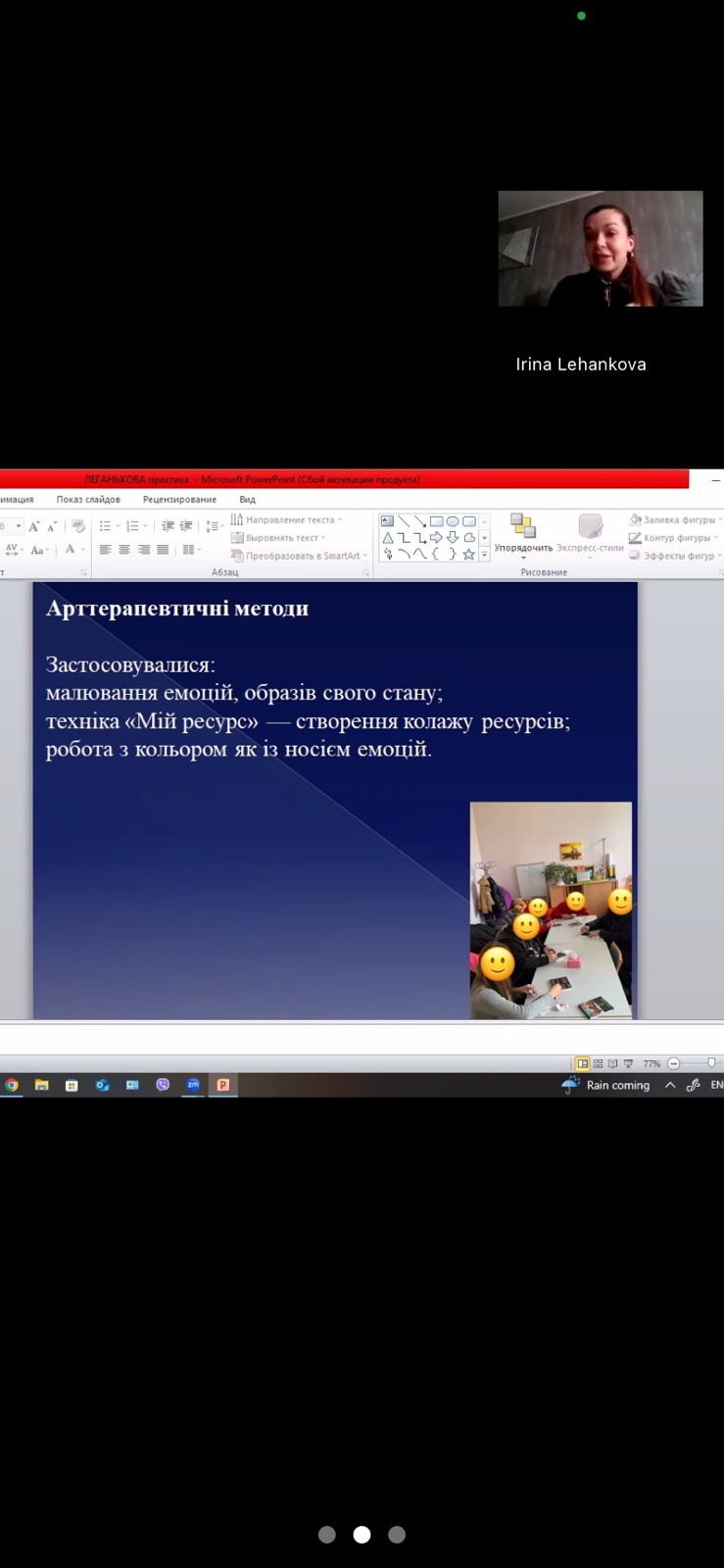
Task: Open Zoom from the taskbar
Action: 193,1085
